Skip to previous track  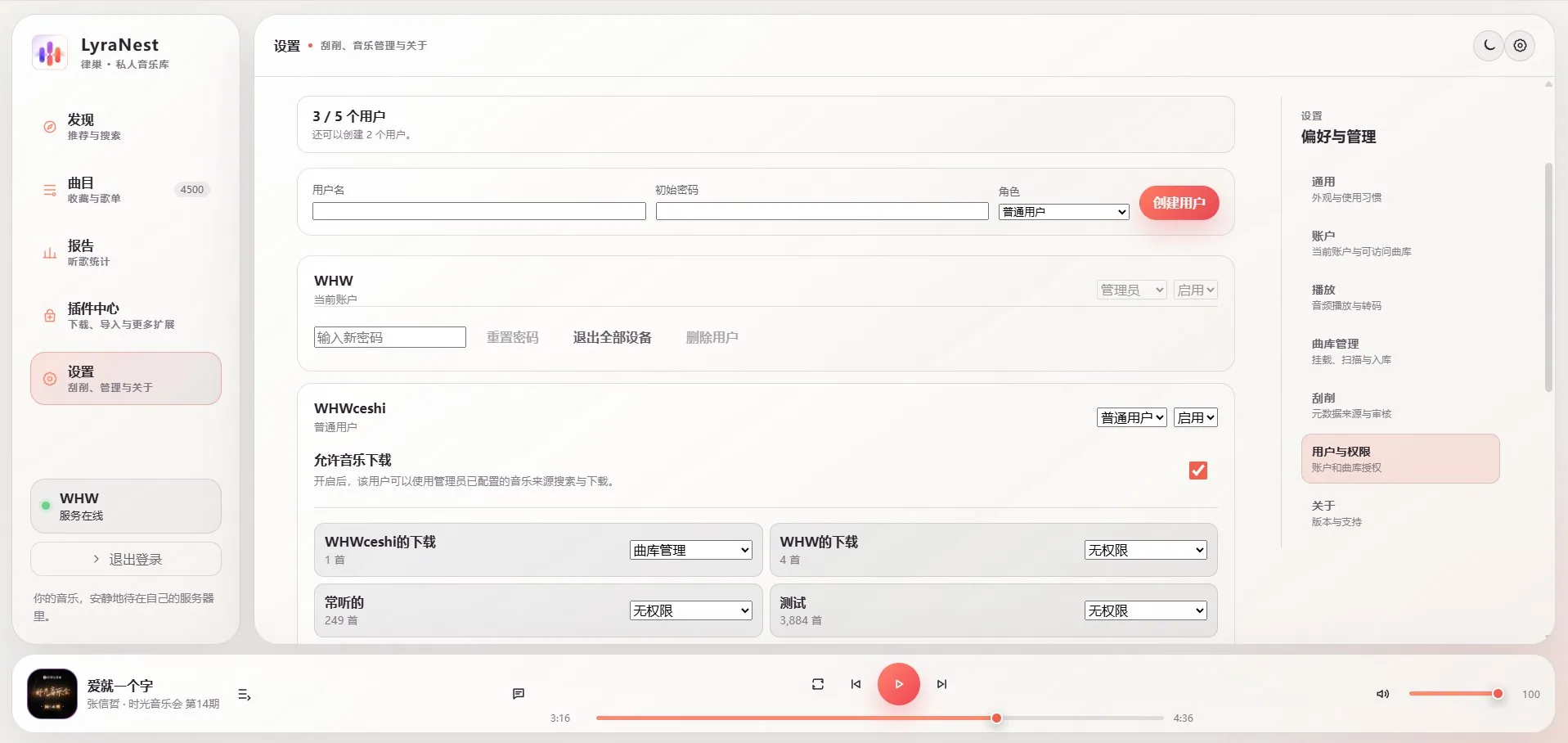point(856,684)
